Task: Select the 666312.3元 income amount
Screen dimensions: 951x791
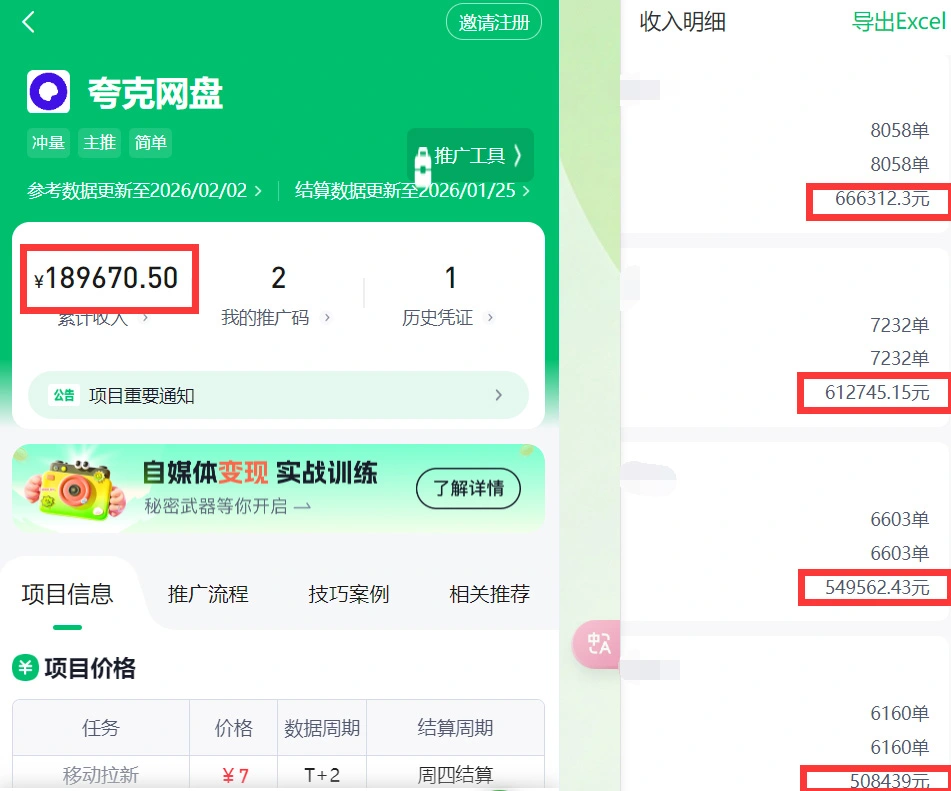Action: pos(882,199)
